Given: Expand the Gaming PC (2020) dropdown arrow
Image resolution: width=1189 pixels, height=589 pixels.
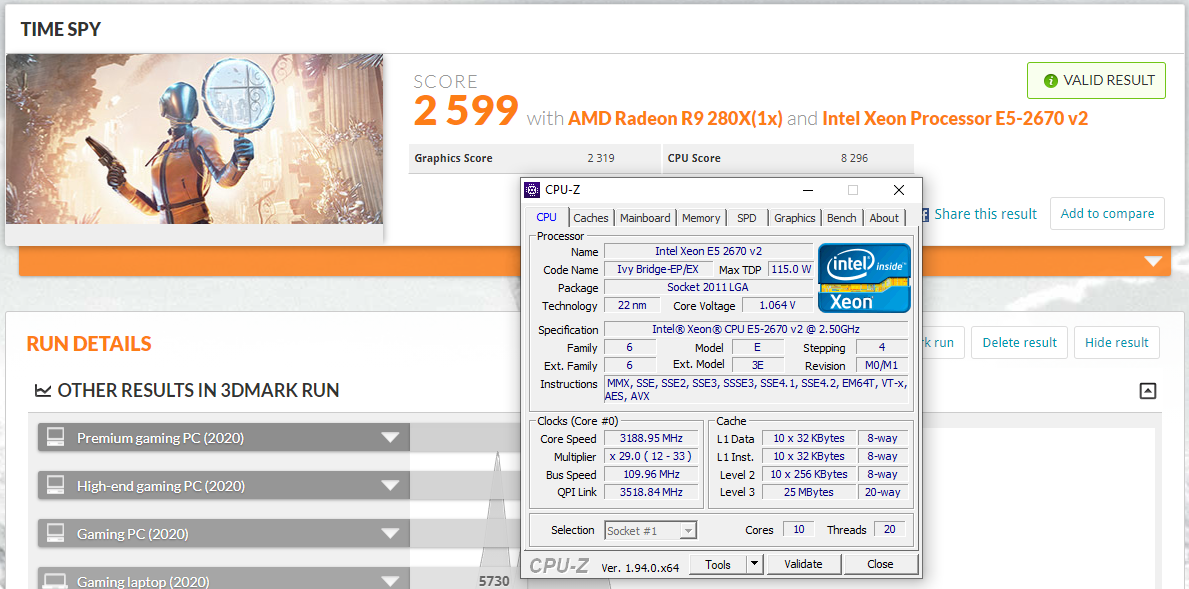Looking at the screenshot, I should pyautogui.click(x=390, y=534).
